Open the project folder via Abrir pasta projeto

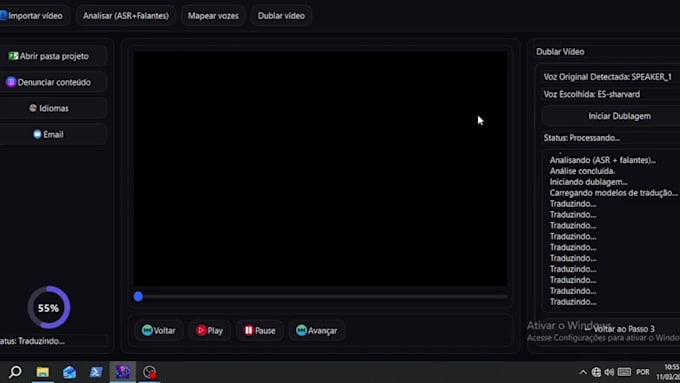[53, 56]
